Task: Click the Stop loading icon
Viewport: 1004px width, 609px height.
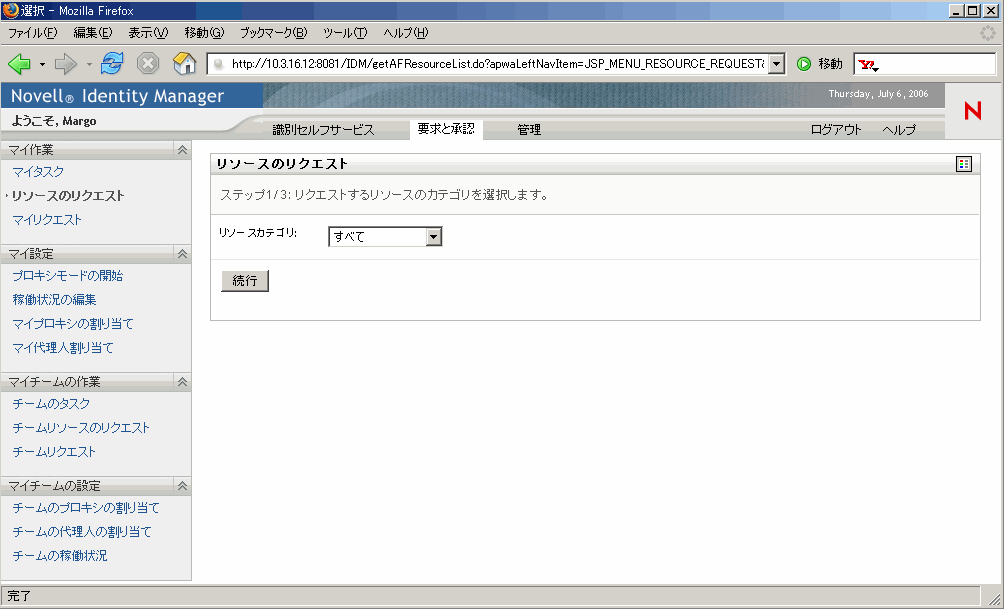Action: pos(149,63)
